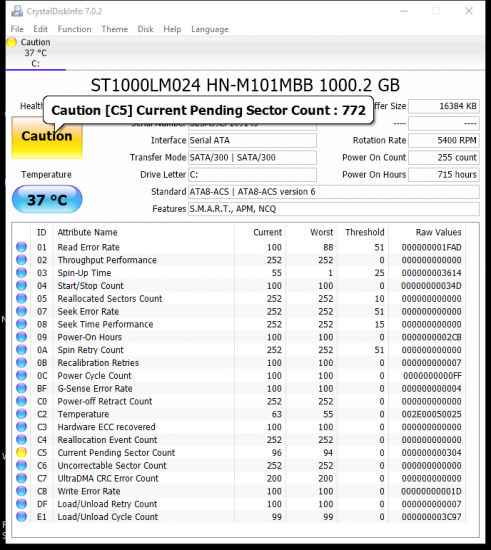Image resolution: width=491 pixels, height=550 pixels.
Task: Click the UltraDMA CRC Error Count name
Action: (x=108, y=478)
